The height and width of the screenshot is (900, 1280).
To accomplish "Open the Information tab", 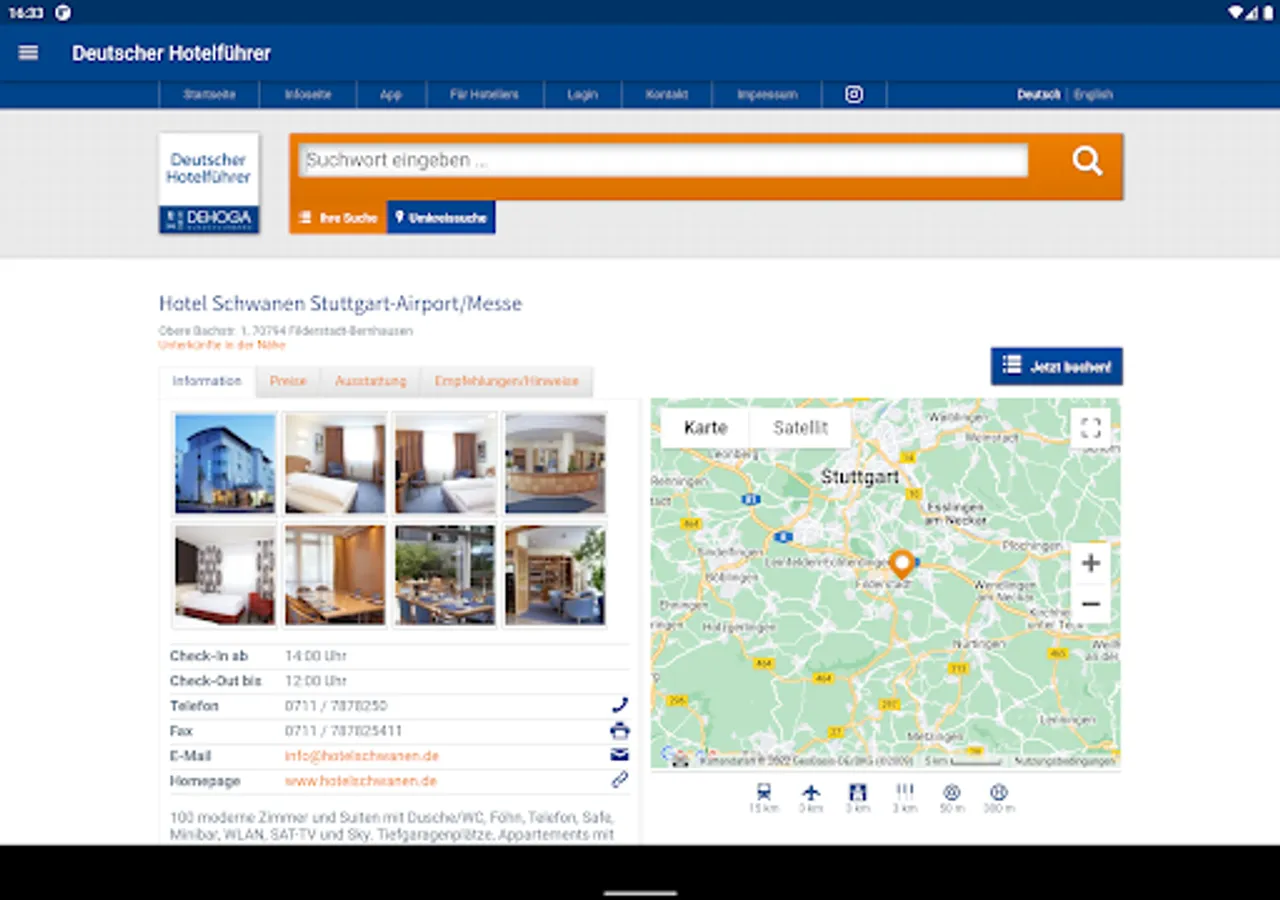I will coord(207,381).
